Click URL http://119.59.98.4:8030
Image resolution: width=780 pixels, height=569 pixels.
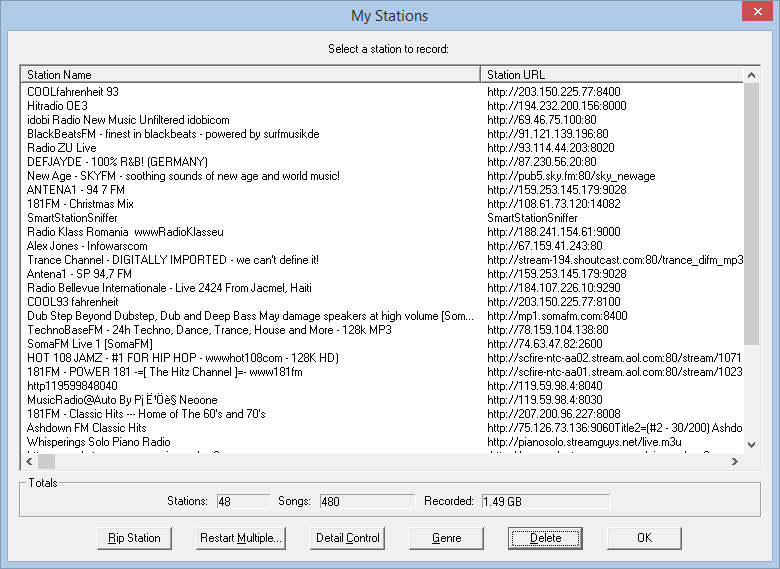click(x=545, y=400)
